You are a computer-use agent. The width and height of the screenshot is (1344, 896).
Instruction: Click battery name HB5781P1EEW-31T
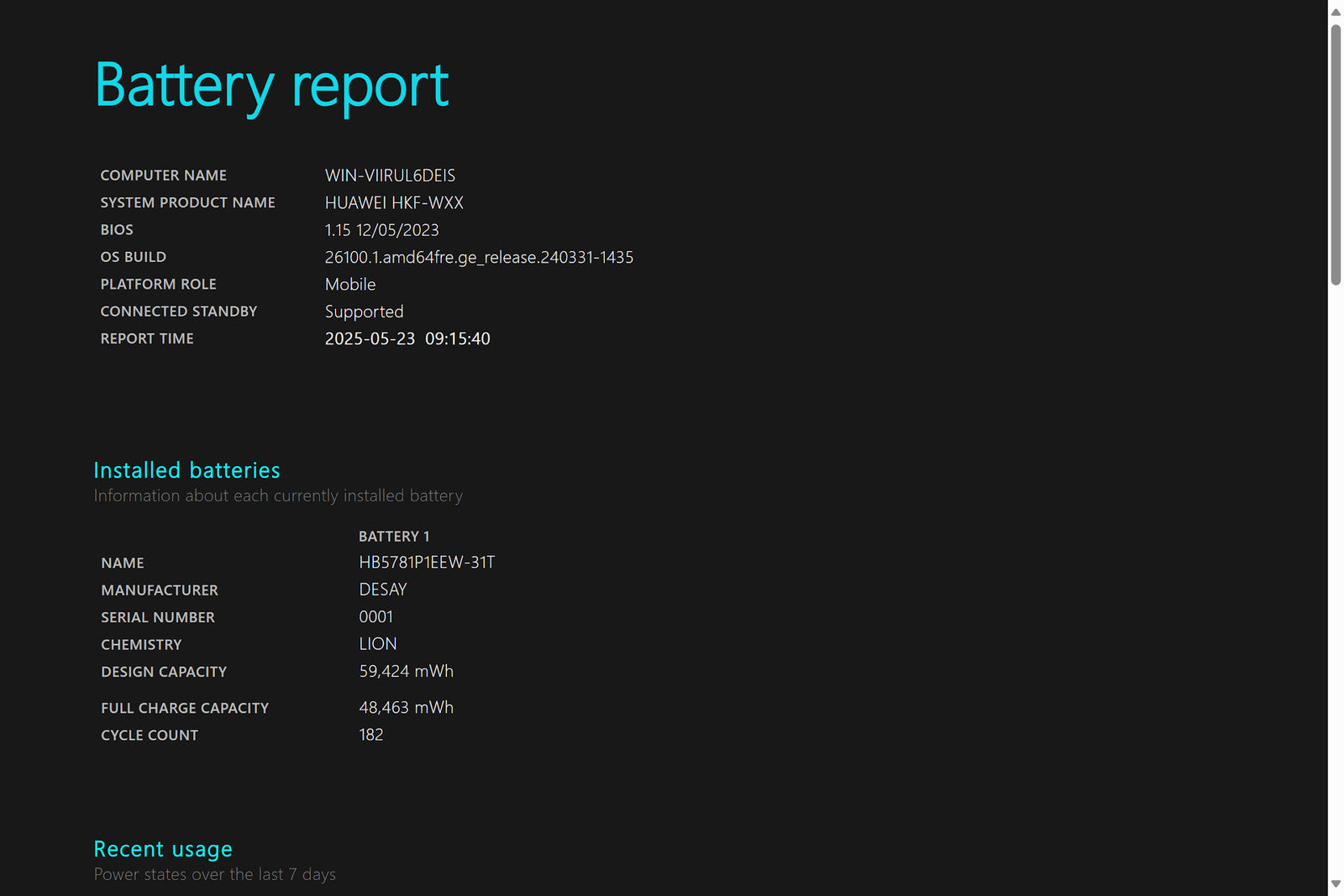coord(427,563)
